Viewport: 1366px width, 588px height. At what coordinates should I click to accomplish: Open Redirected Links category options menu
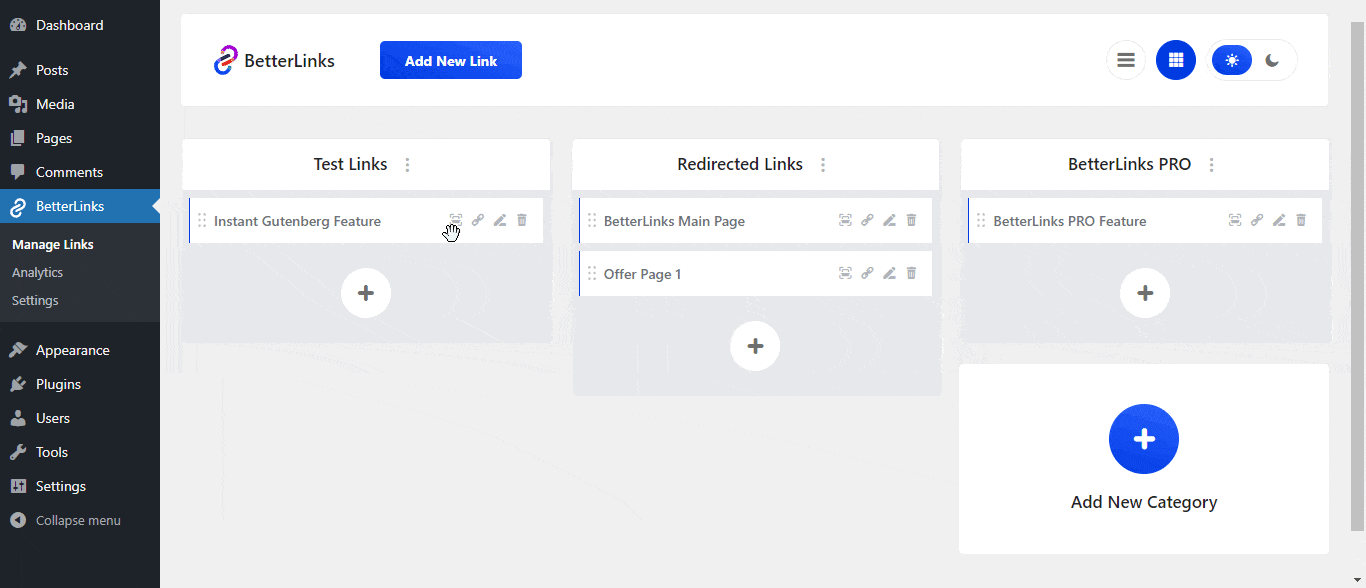click(x=823, y=165)
